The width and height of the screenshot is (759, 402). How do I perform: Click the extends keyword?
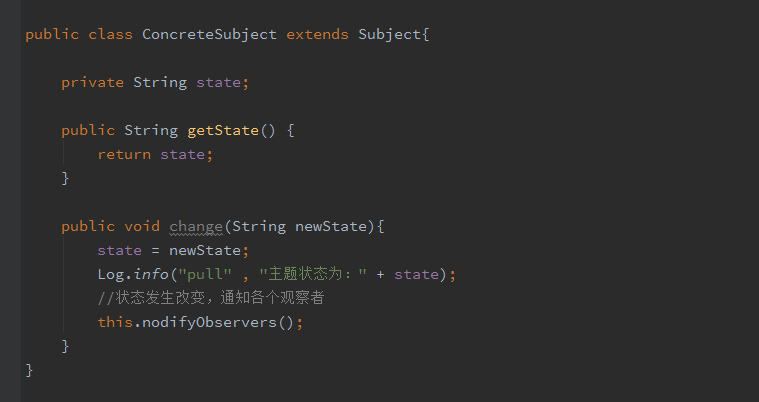318,34
